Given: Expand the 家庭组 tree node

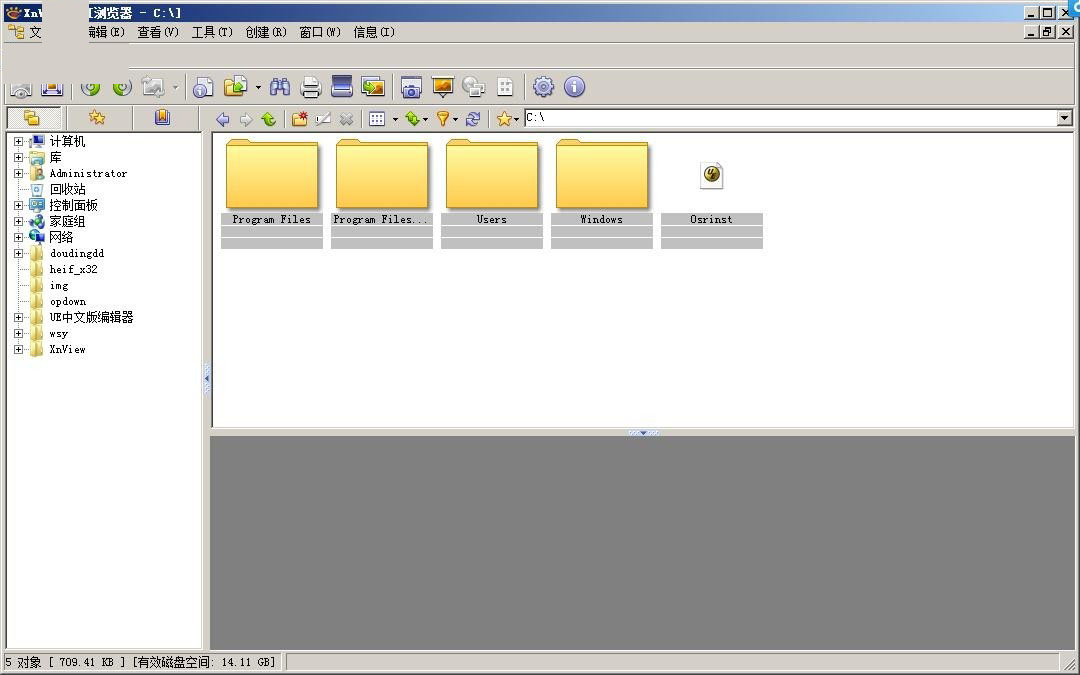Looking at the screenshot, I should click(19, 222).
